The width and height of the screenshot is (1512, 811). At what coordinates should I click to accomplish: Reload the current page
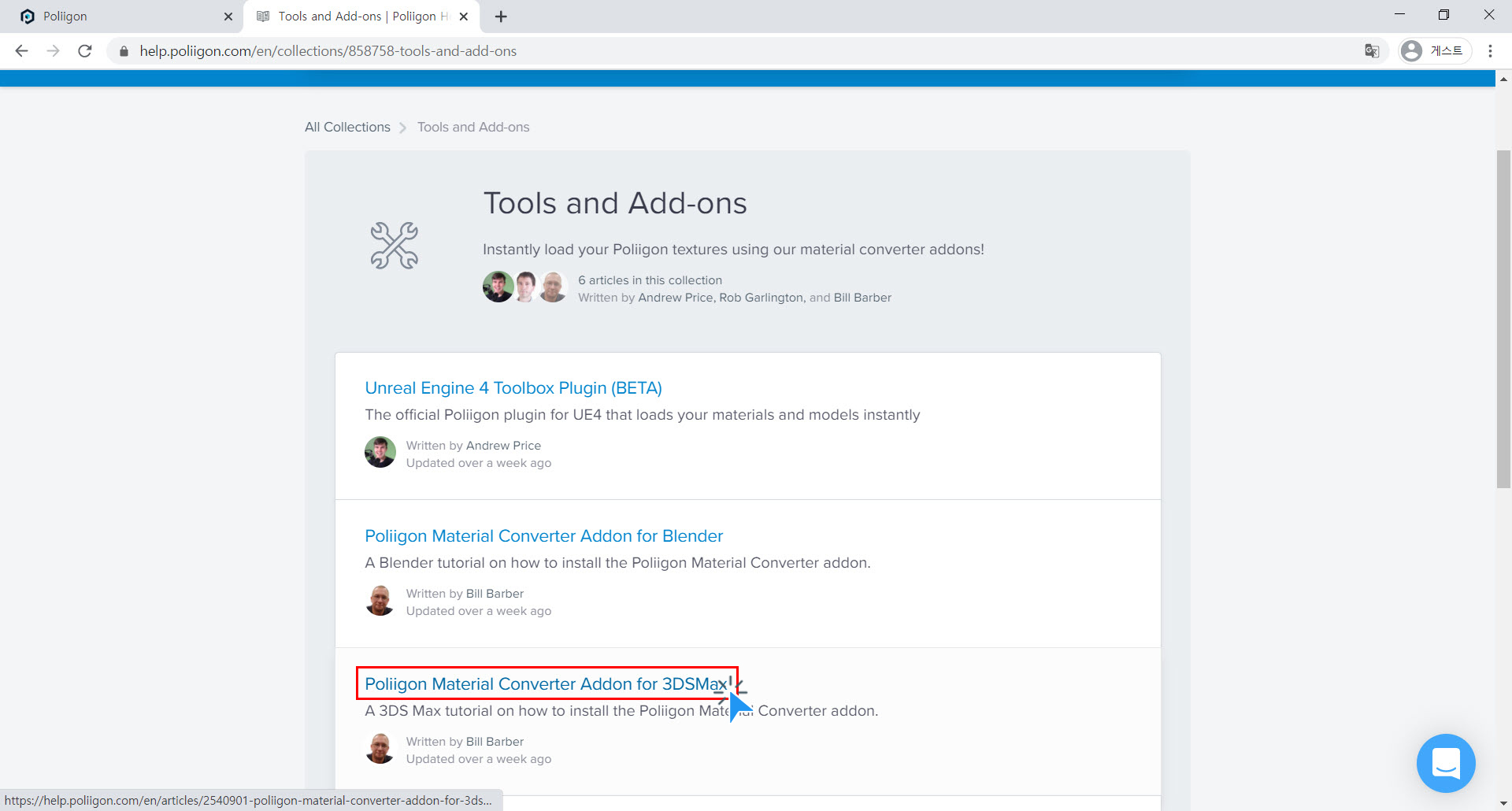point(85,51)
